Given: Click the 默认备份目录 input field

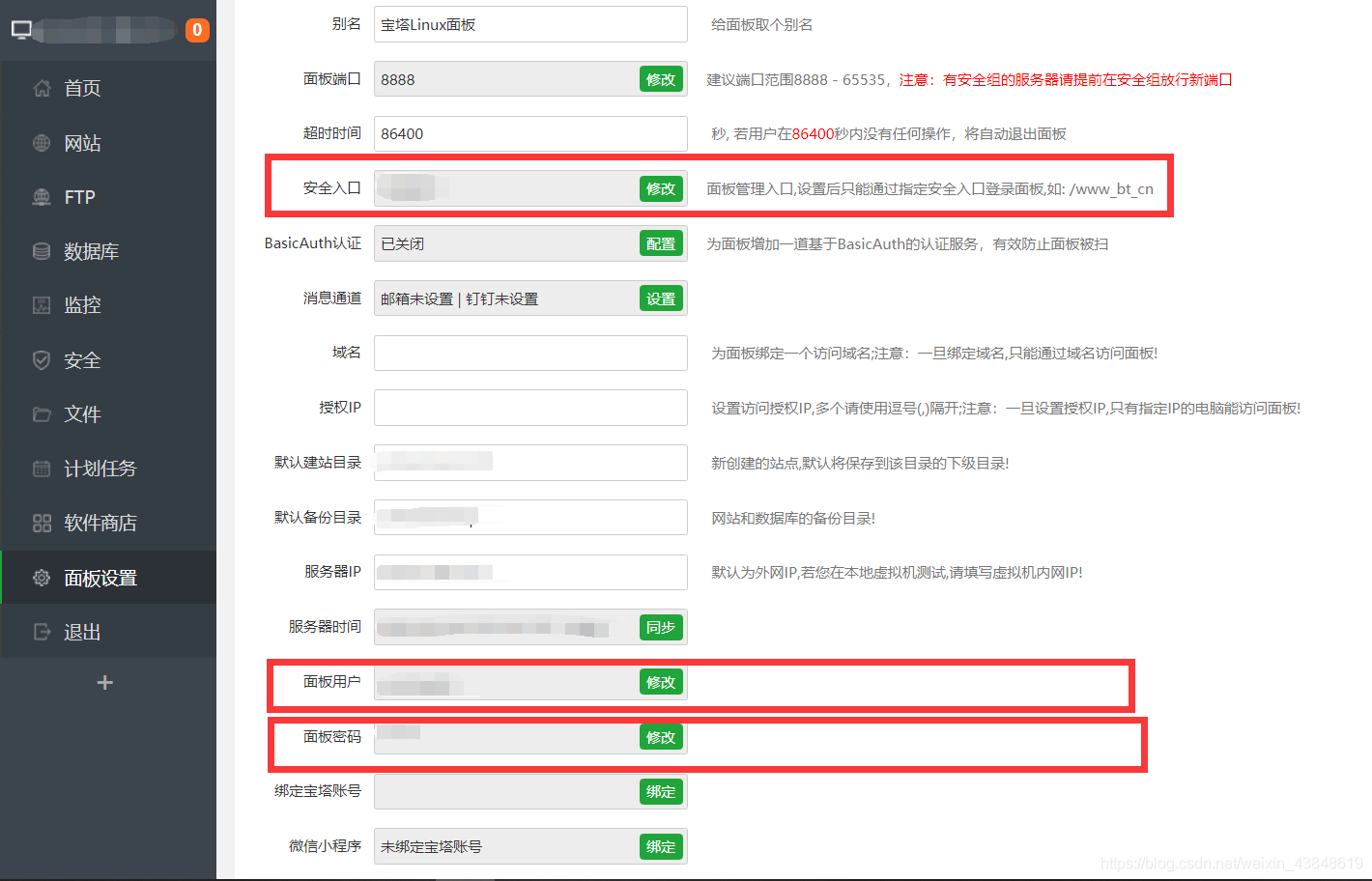Looking at the screenshot, I should pyautogui.click(x=530, y=517).
